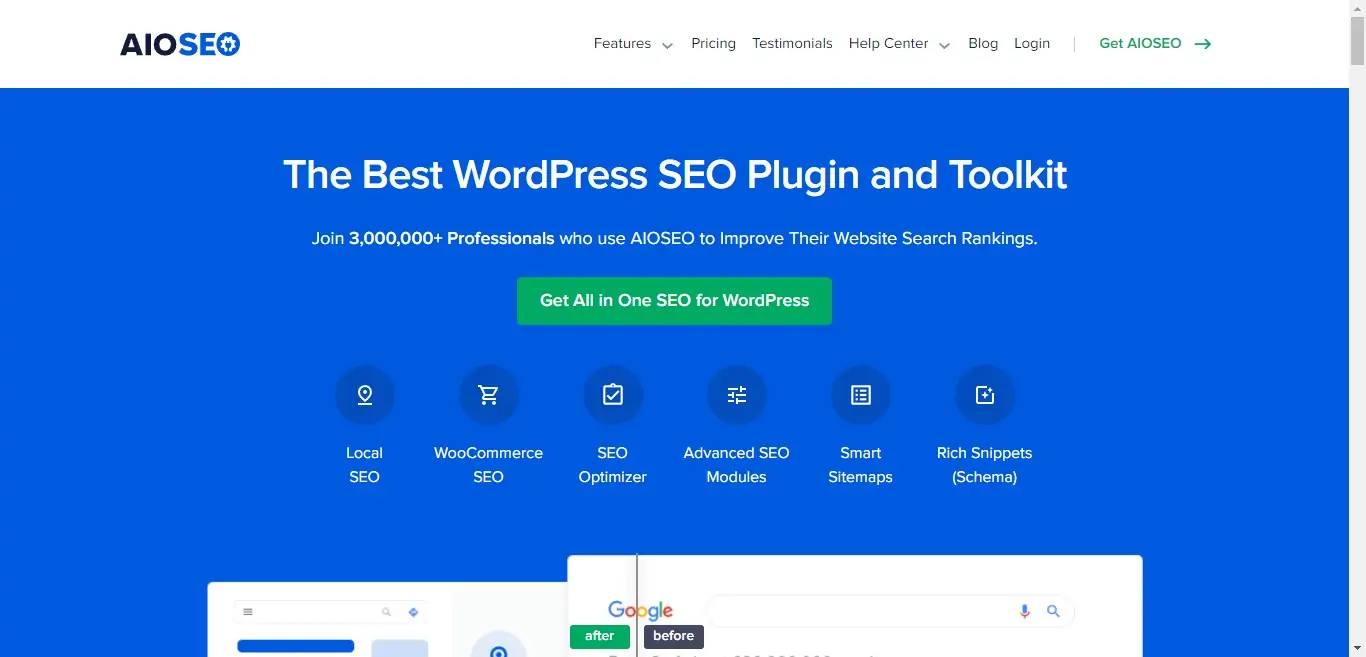Select the green 'after' label
1366x657 pixels.
pos(600,636)
